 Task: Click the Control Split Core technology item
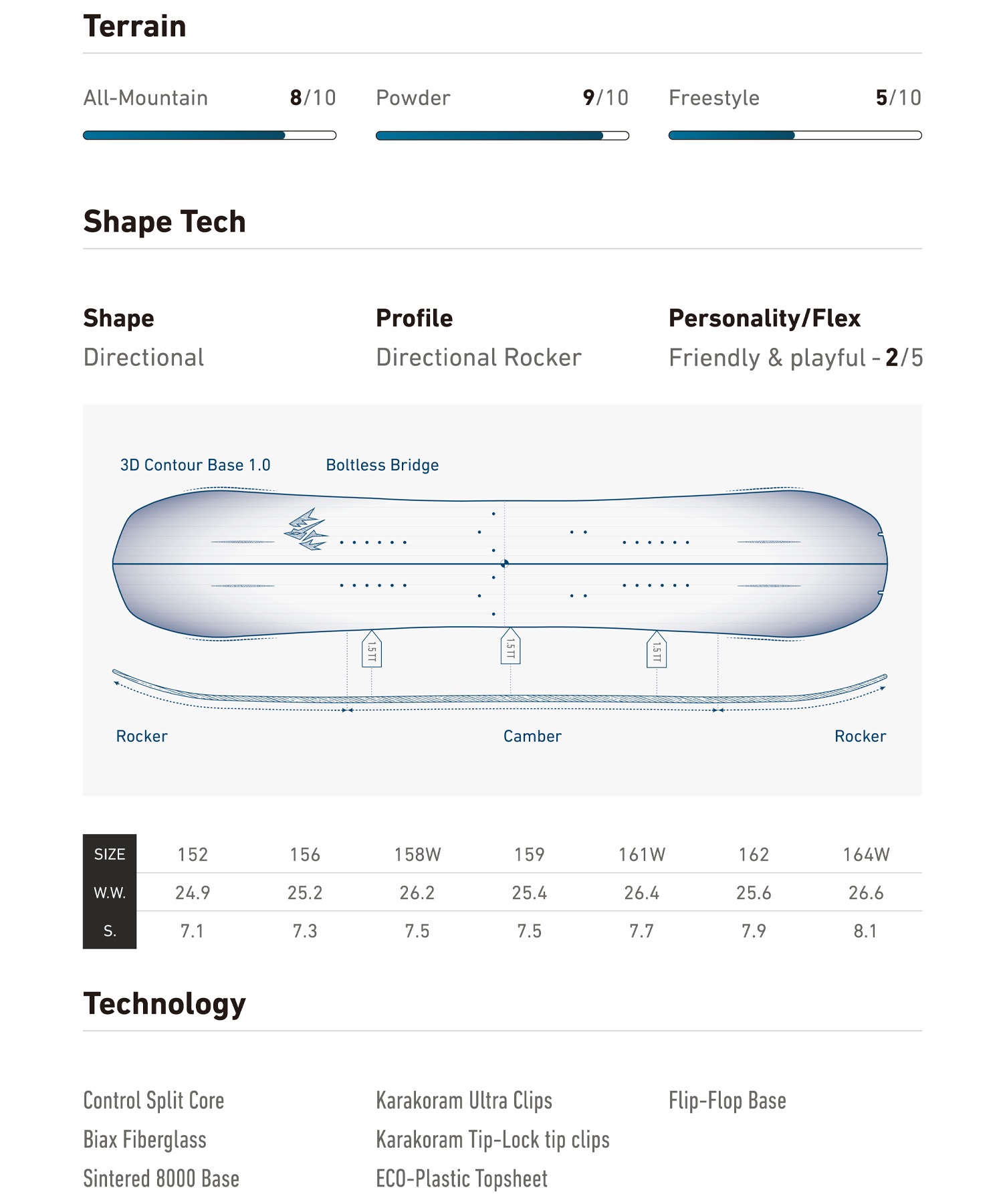[154, 1100]
